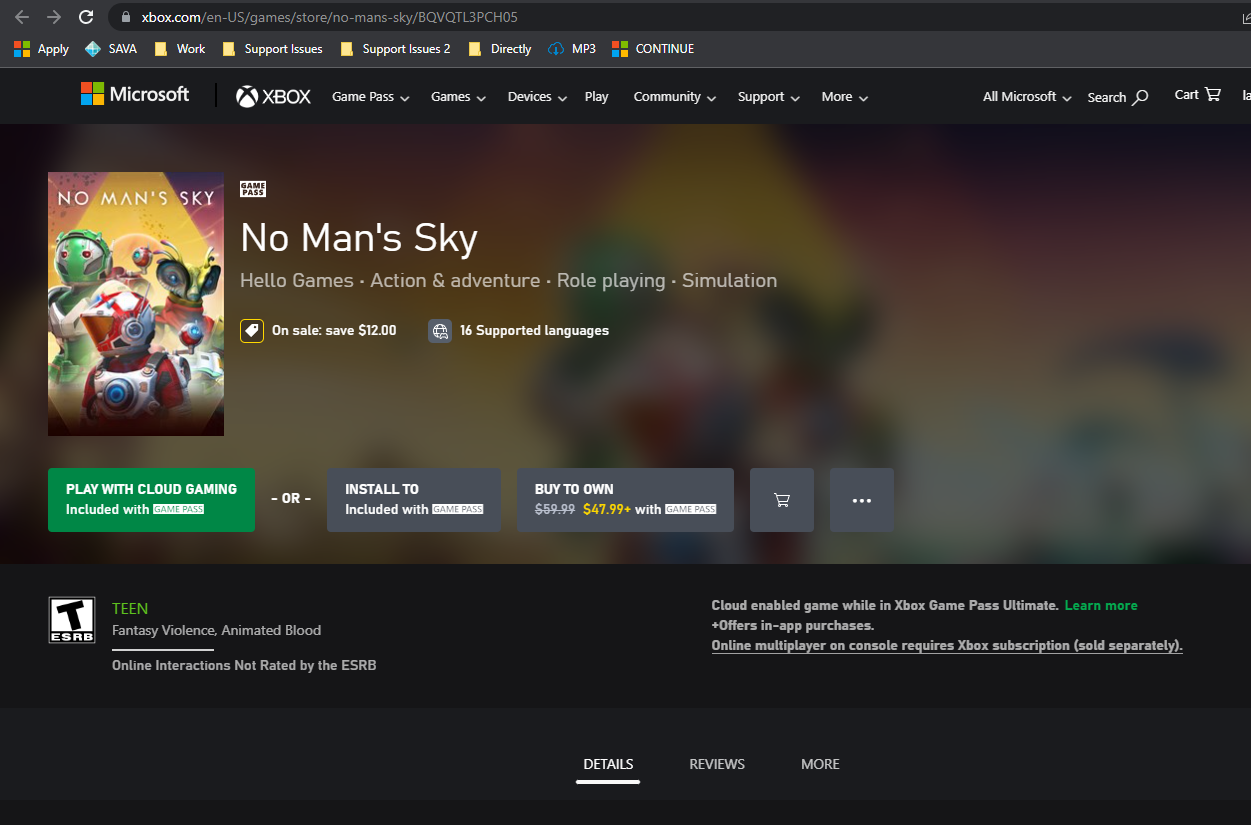Open the online multiplayer subscription link

947,645
